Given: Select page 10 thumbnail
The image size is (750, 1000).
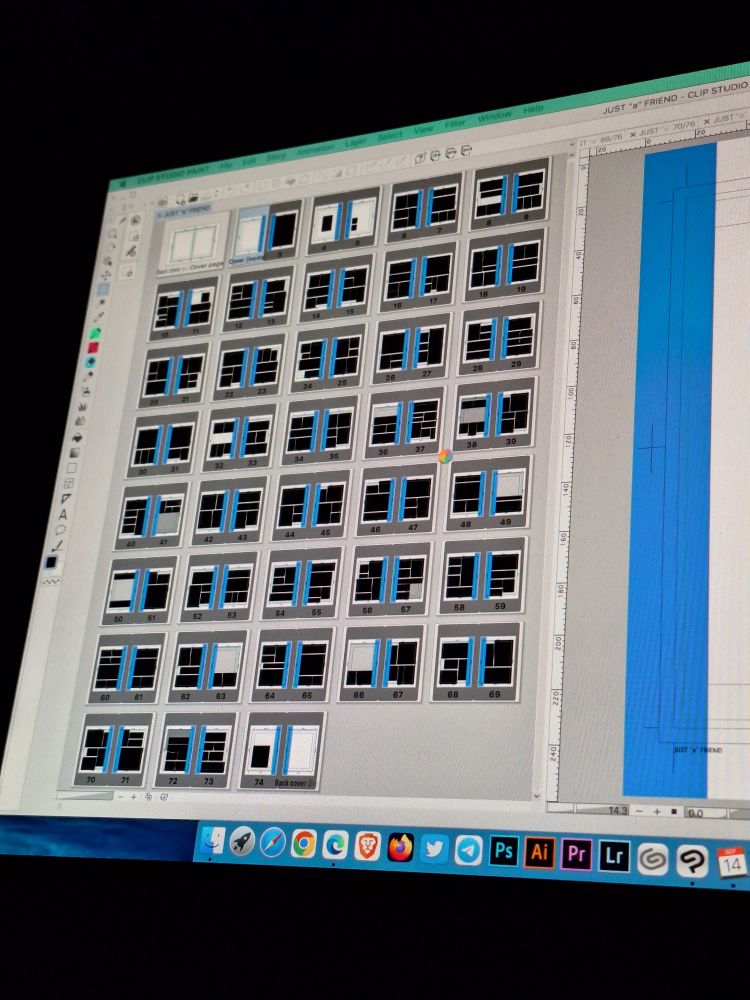Looking at the screenshot, I should [170, 310].
